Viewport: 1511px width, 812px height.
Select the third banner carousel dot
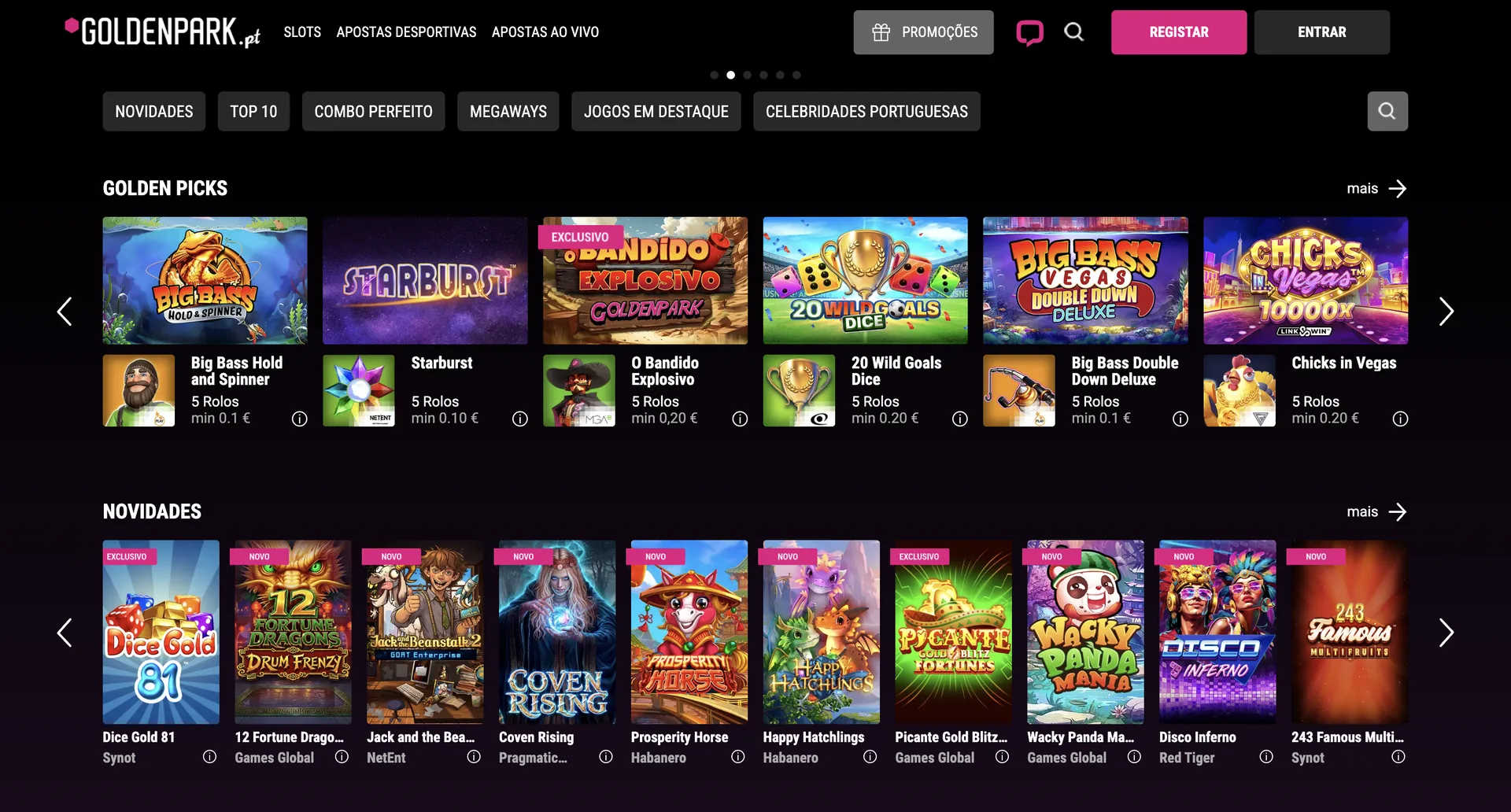click(748, 76)
